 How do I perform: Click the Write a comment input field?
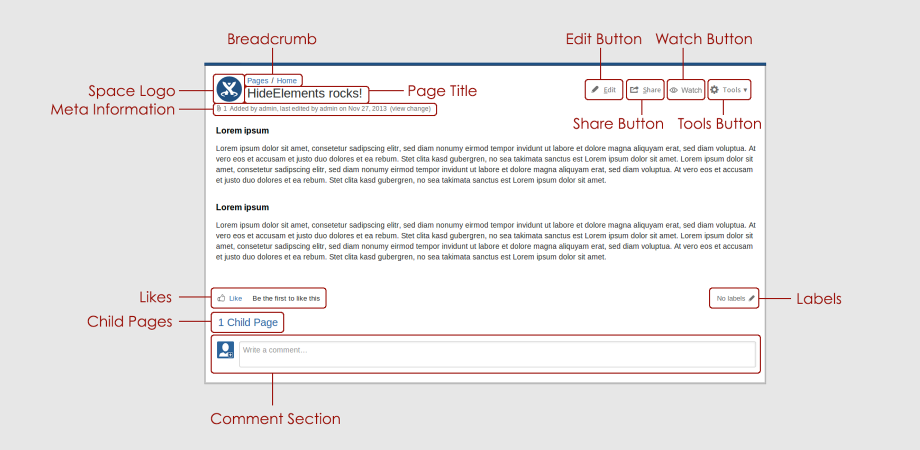(x=497, y=354)
